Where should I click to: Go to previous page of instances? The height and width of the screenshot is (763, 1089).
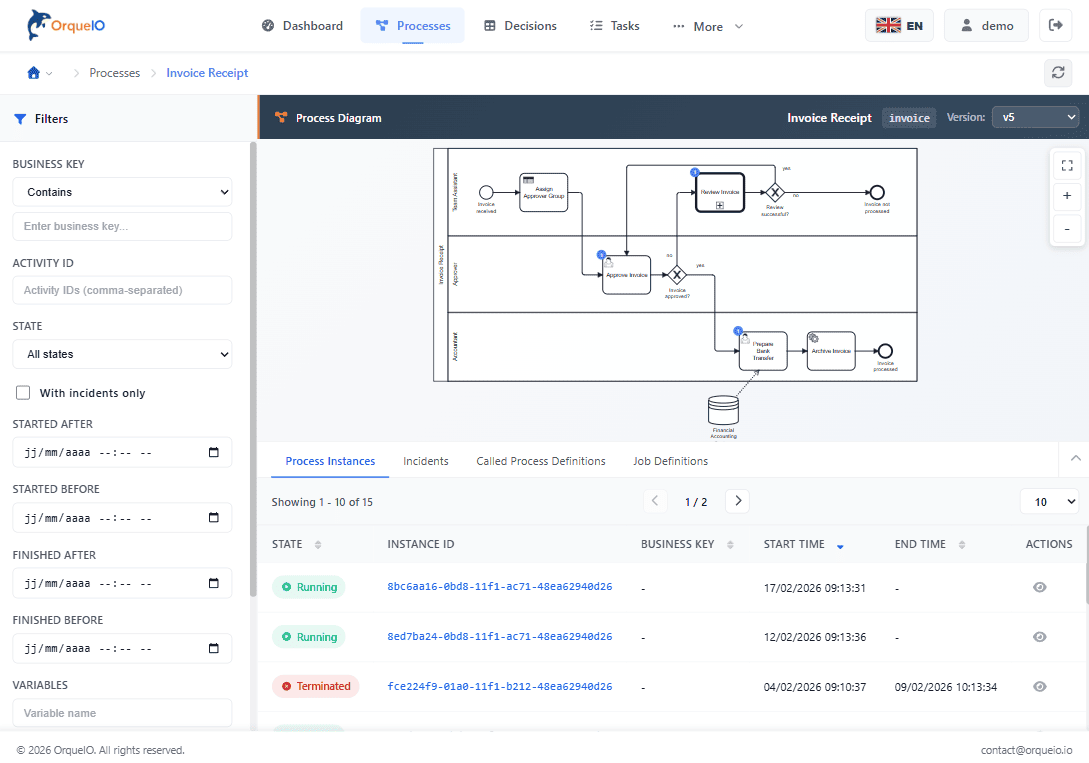point(655,501)
